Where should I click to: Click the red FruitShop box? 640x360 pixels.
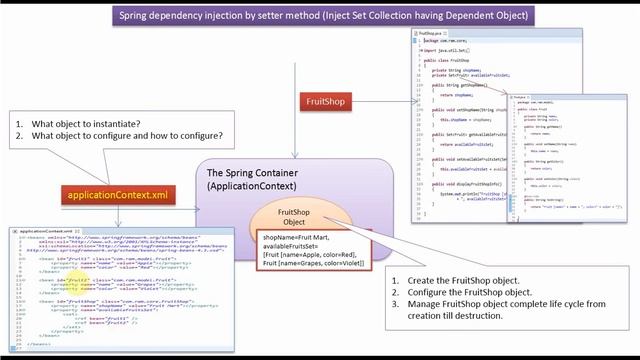point(326,102)
